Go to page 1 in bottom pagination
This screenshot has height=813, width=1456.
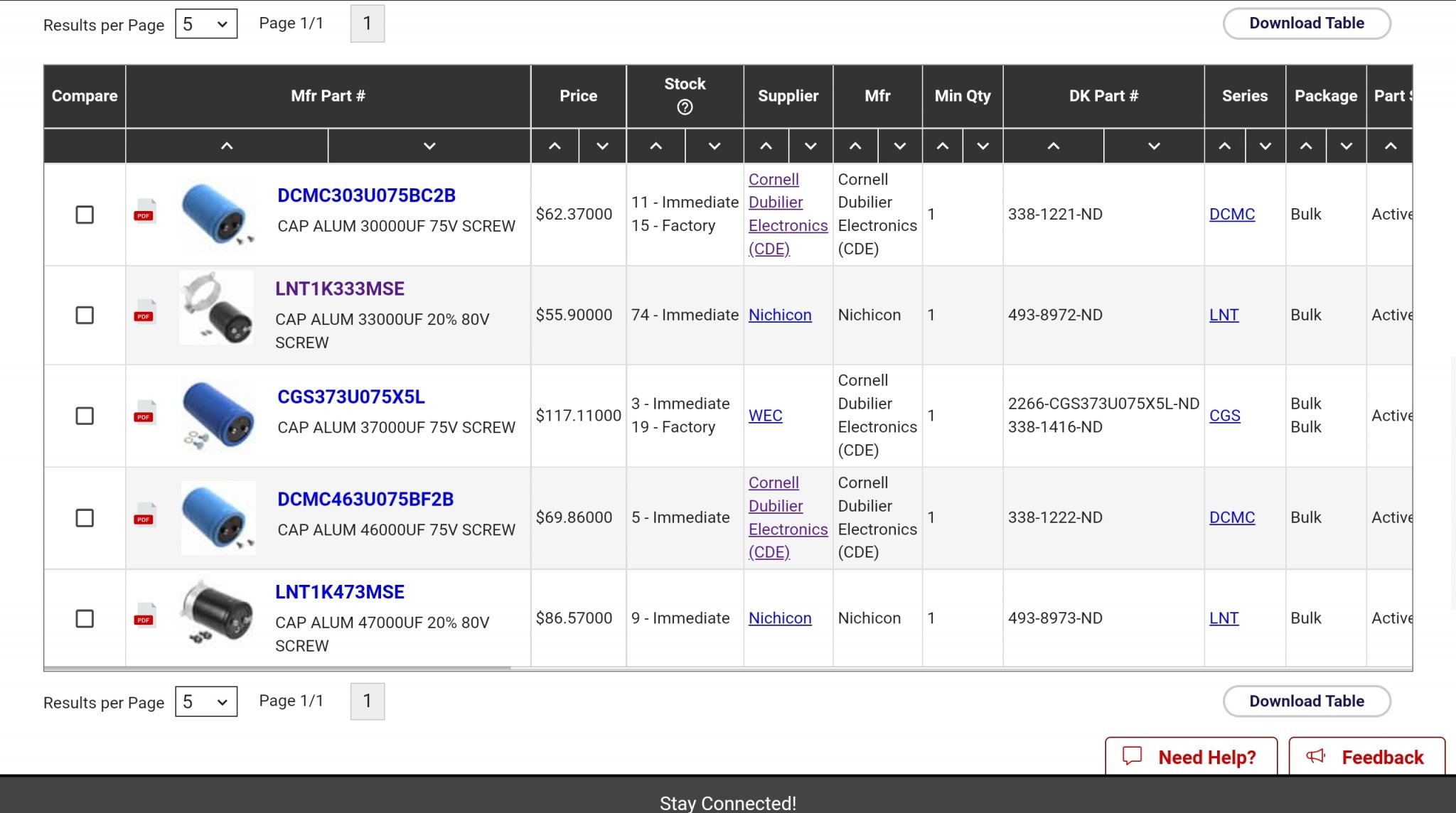tap(368, 701)
